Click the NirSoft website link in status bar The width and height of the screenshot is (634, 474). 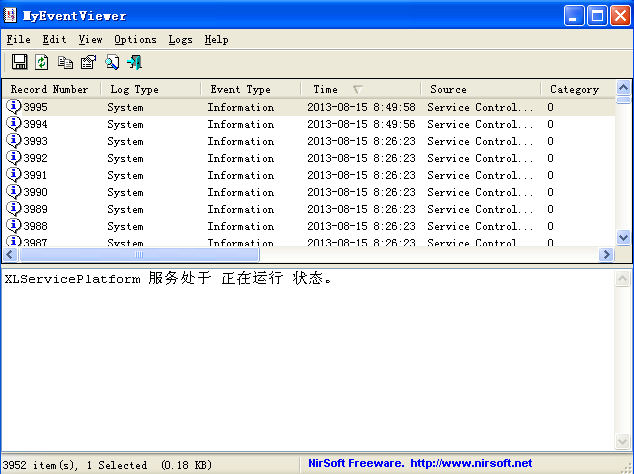(470, 464)
